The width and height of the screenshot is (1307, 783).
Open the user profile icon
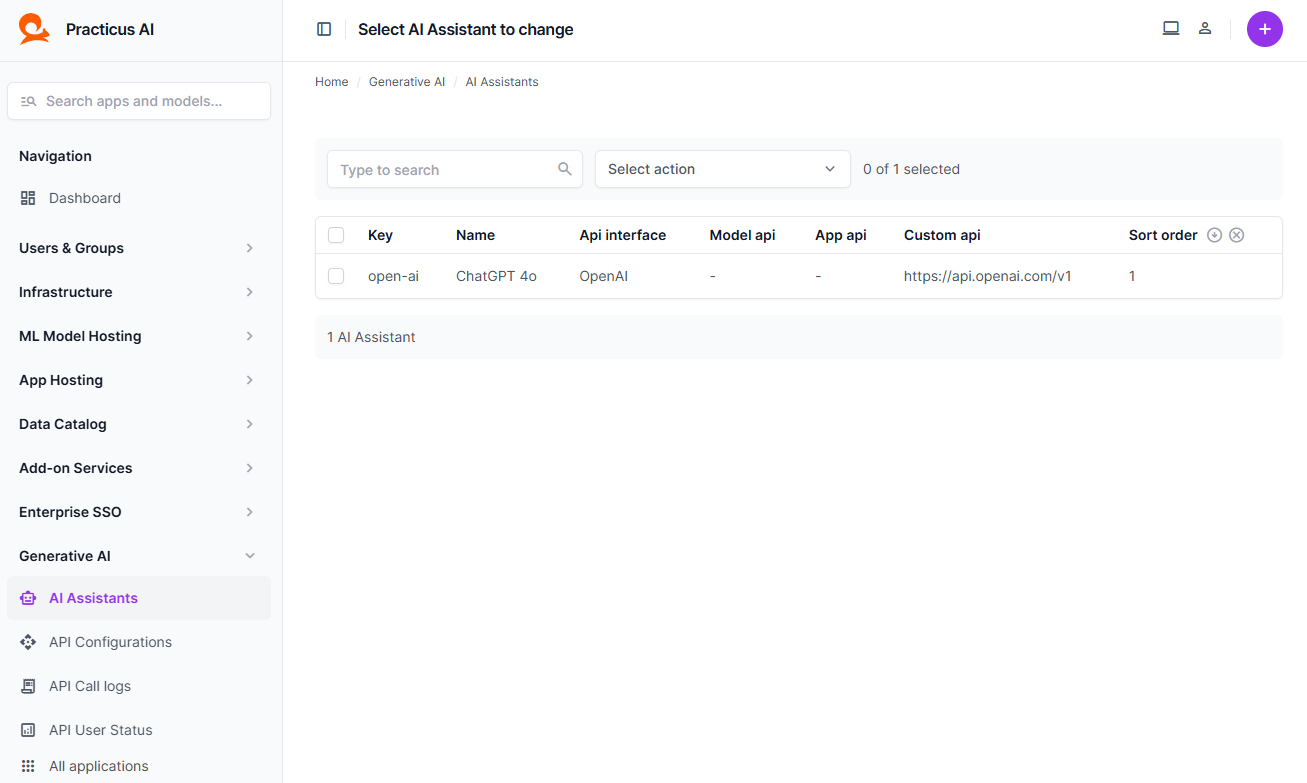(x=1205, y=28)
